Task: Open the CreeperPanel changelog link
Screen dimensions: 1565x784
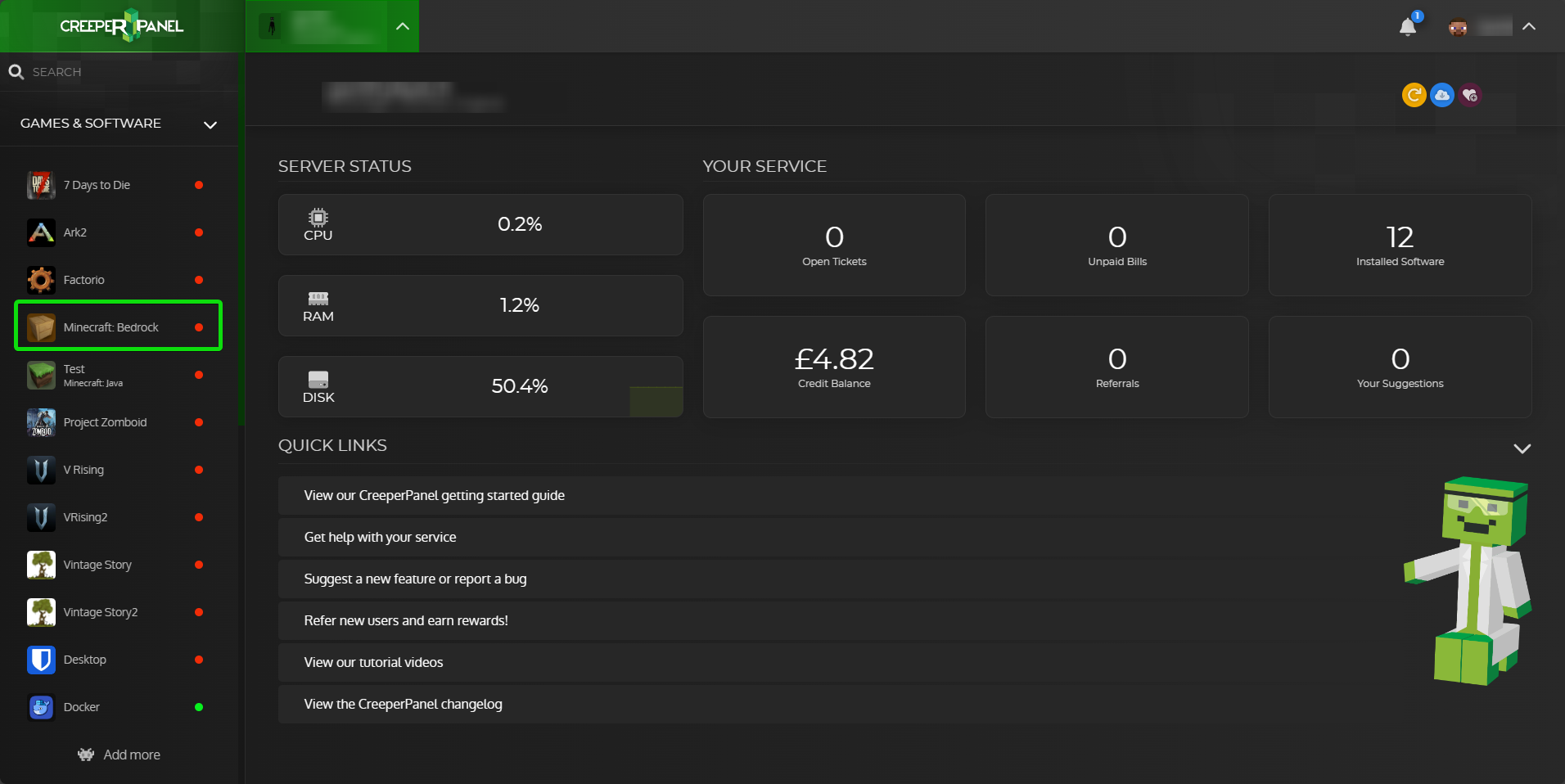Action: (403, 704)
